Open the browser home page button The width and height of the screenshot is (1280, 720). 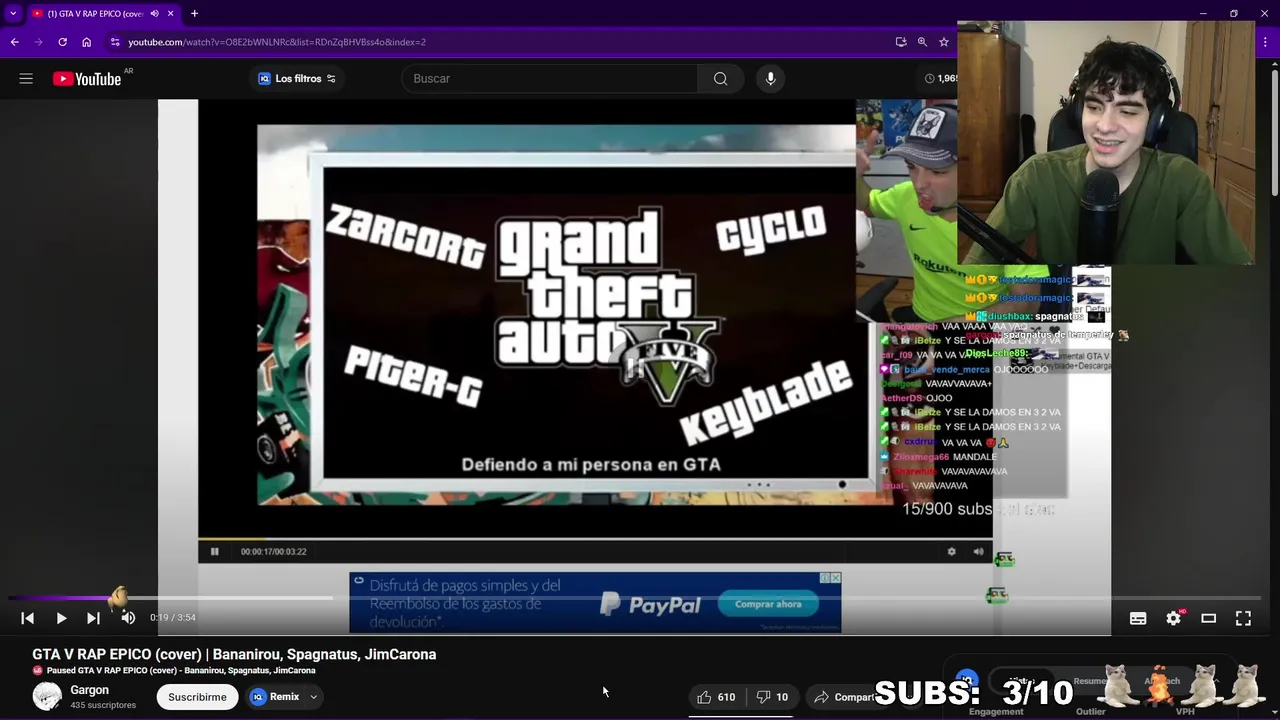pos(87,42)
